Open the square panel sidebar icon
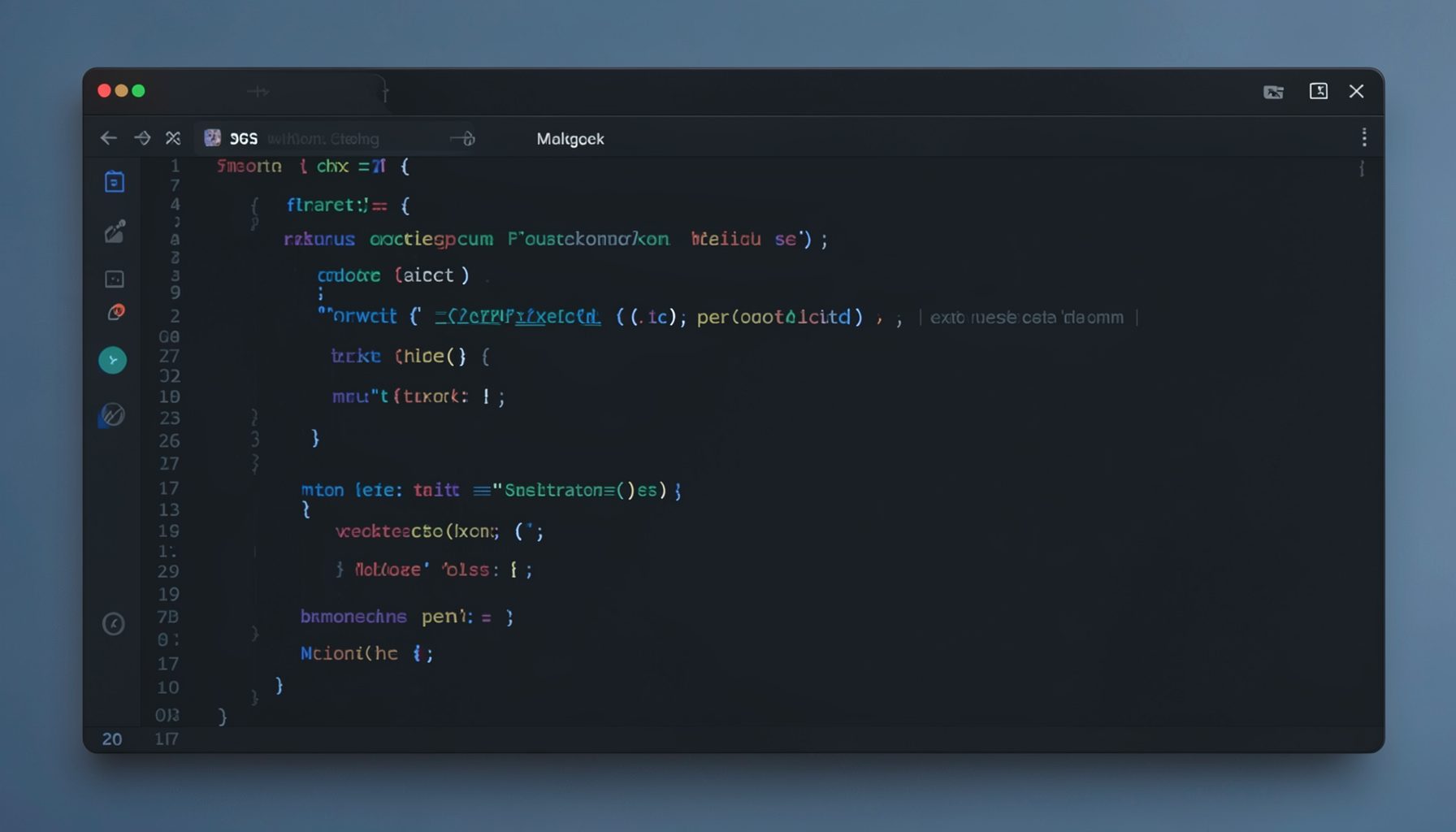 115,279
